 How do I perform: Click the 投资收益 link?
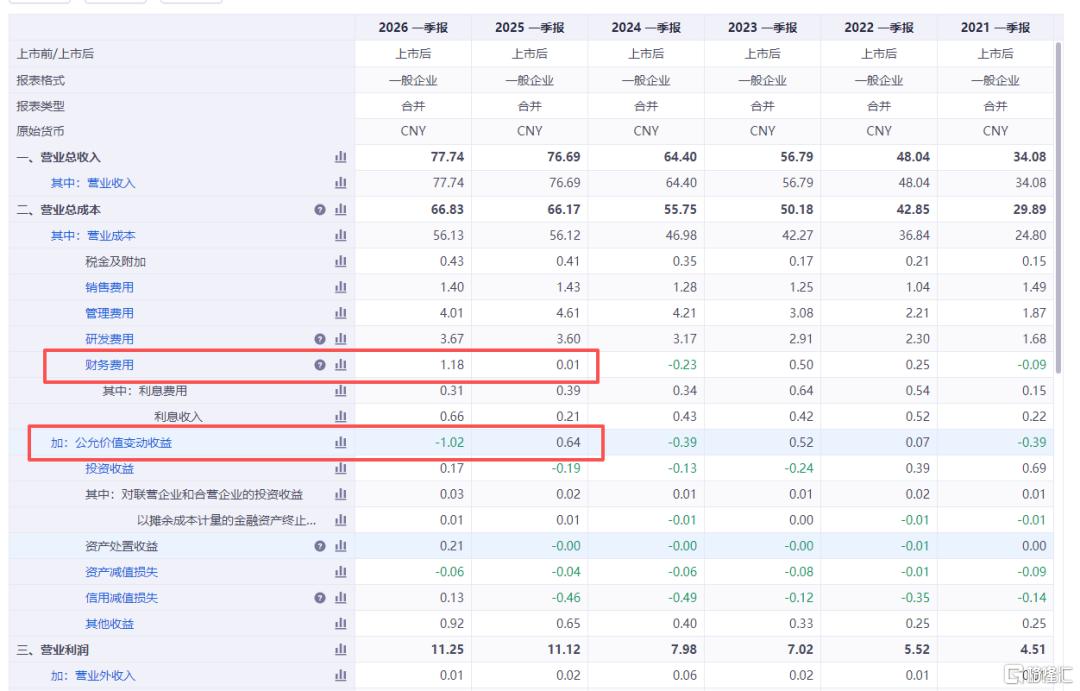click(110, 468)
